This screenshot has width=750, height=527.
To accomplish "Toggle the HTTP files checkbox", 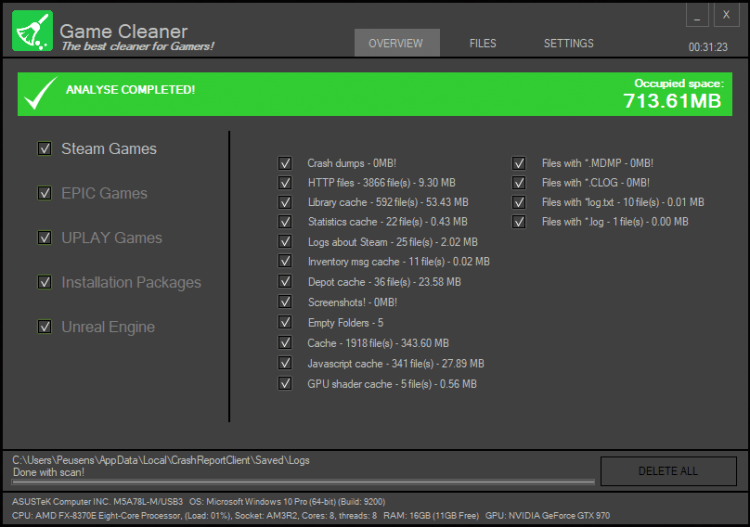I will point(285,183).
